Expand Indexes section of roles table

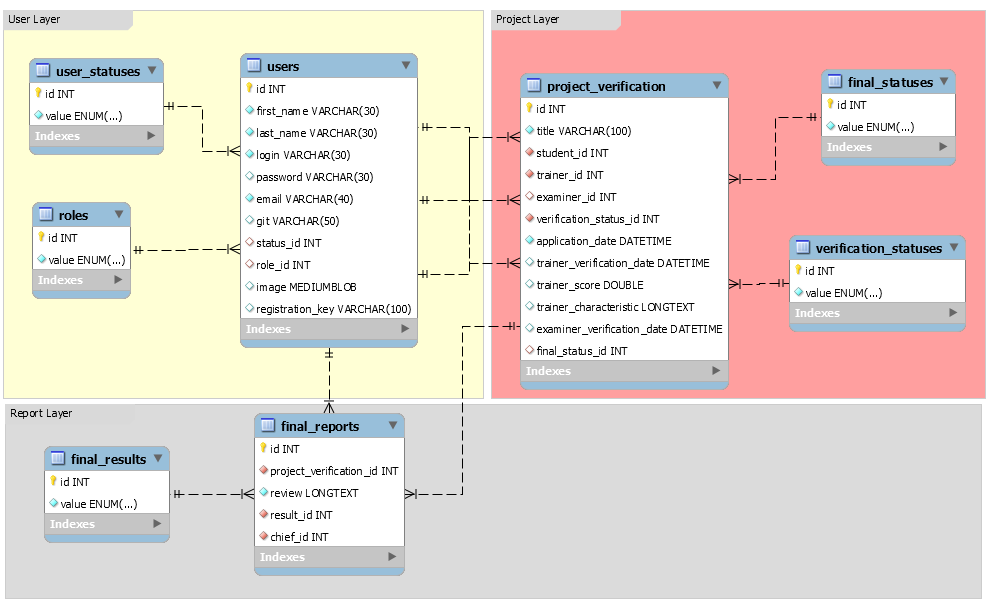tap(118, 279)
